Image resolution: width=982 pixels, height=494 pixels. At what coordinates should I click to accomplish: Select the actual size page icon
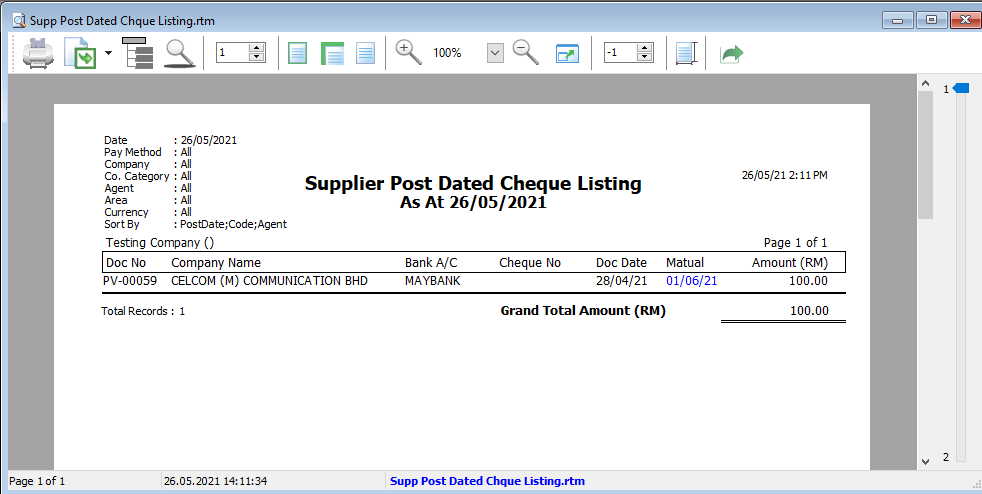coord(366,53)
